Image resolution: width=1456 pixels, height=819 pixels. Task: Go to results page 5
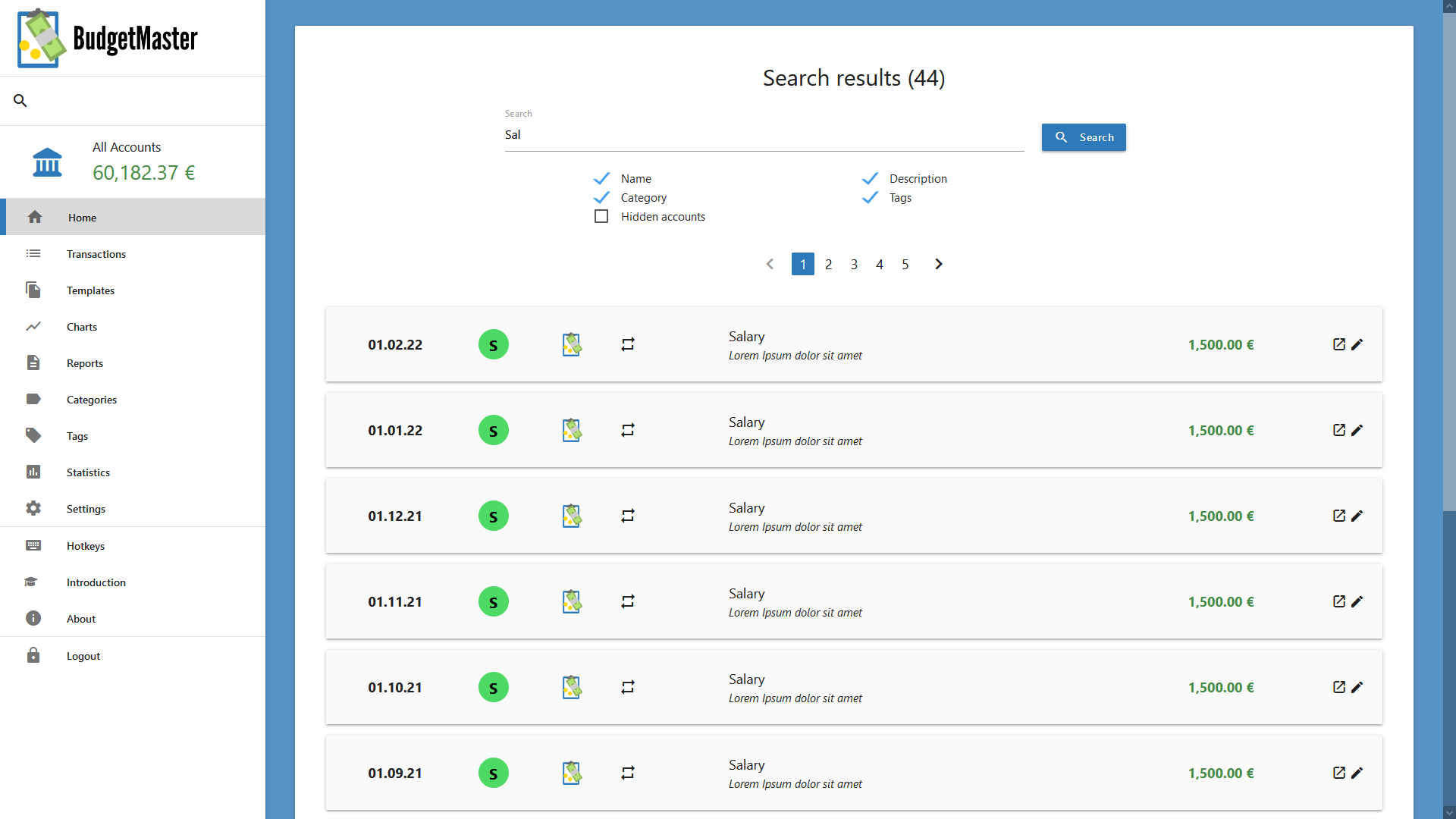coord(905,264)
